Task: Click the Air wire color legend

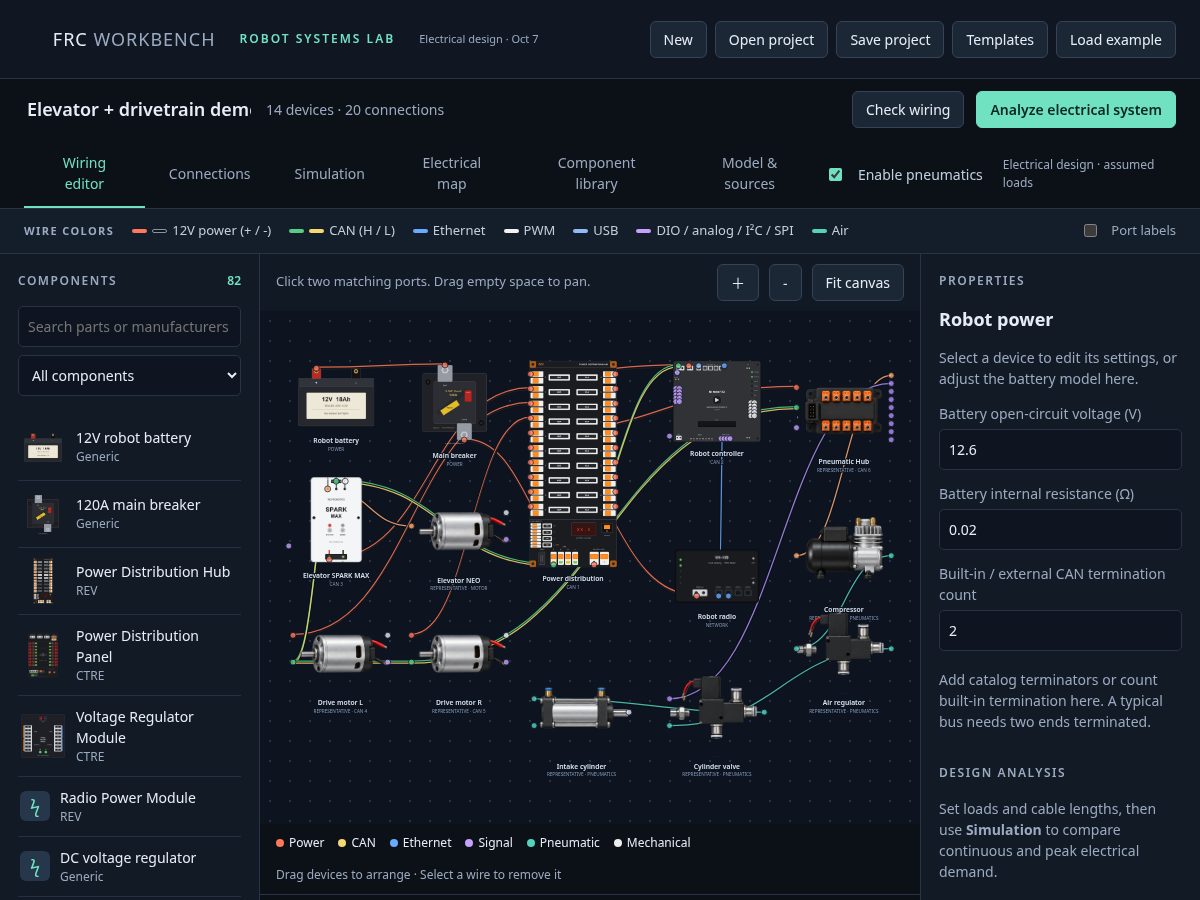Action: click(830, 231)
